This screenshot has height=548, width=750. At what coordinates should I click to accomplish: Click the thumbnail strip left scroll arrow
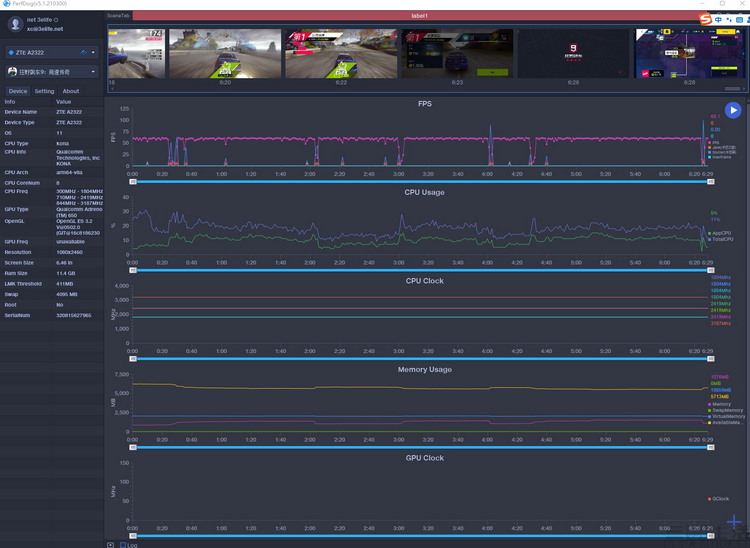(x=112, y=88)
